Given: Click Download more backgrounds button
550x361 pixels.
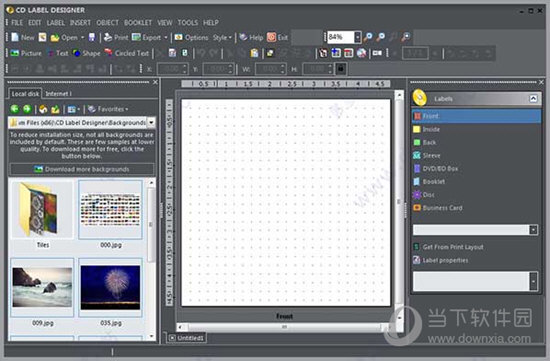Looking at the screenshot, I should click(82, 169).
